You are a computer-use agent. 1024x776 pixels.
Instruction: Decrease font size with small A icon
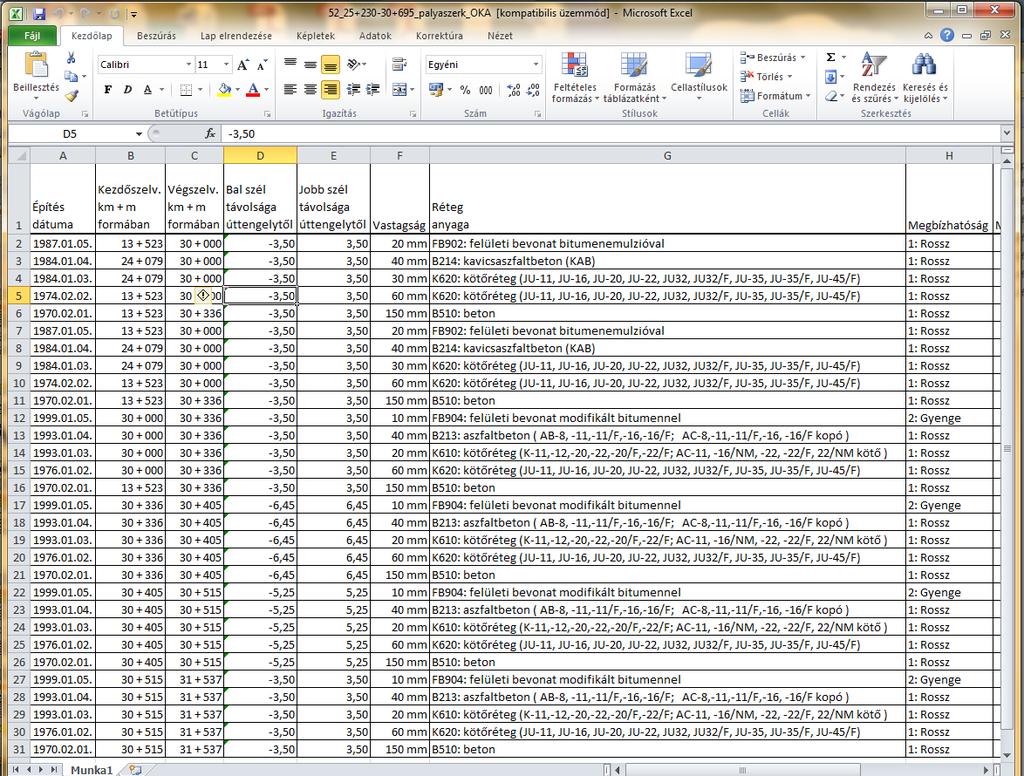[262, 65]
